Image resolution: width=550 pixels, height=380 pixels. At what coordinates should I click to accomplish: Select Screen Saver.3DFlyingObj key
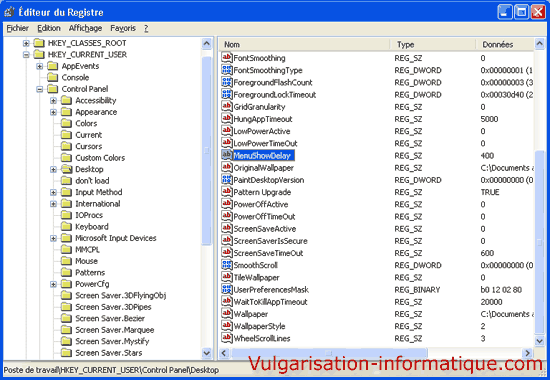pos(121,295)
